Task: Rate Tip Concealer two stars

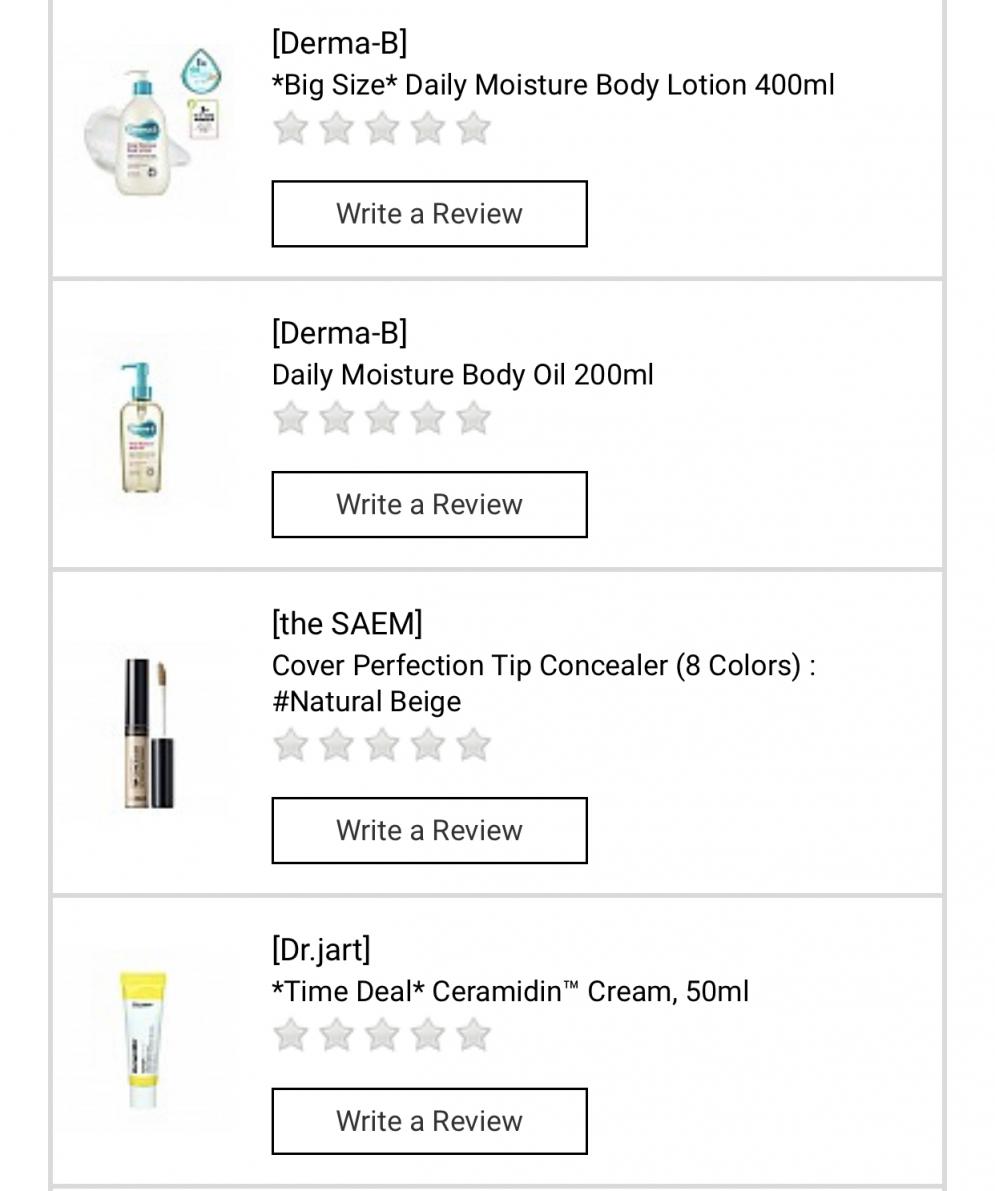Action: (x=336, y=745)
